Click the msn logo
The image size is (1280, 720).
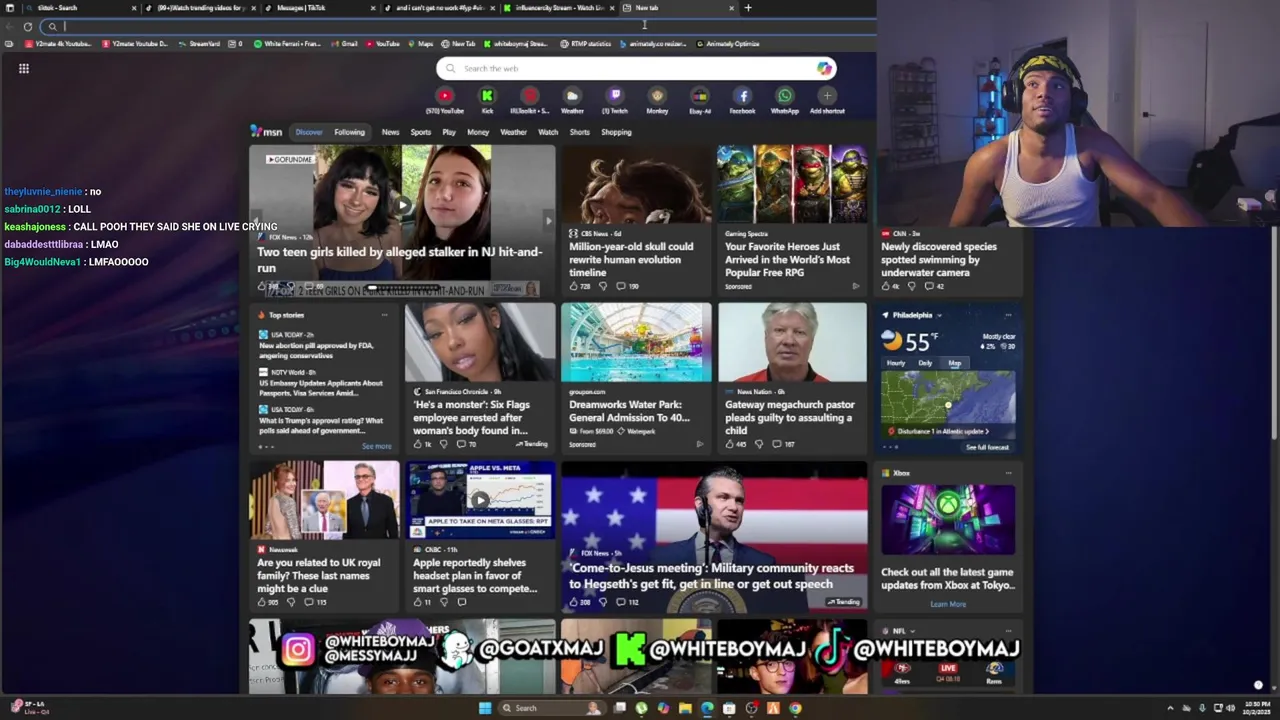(266, 132)
